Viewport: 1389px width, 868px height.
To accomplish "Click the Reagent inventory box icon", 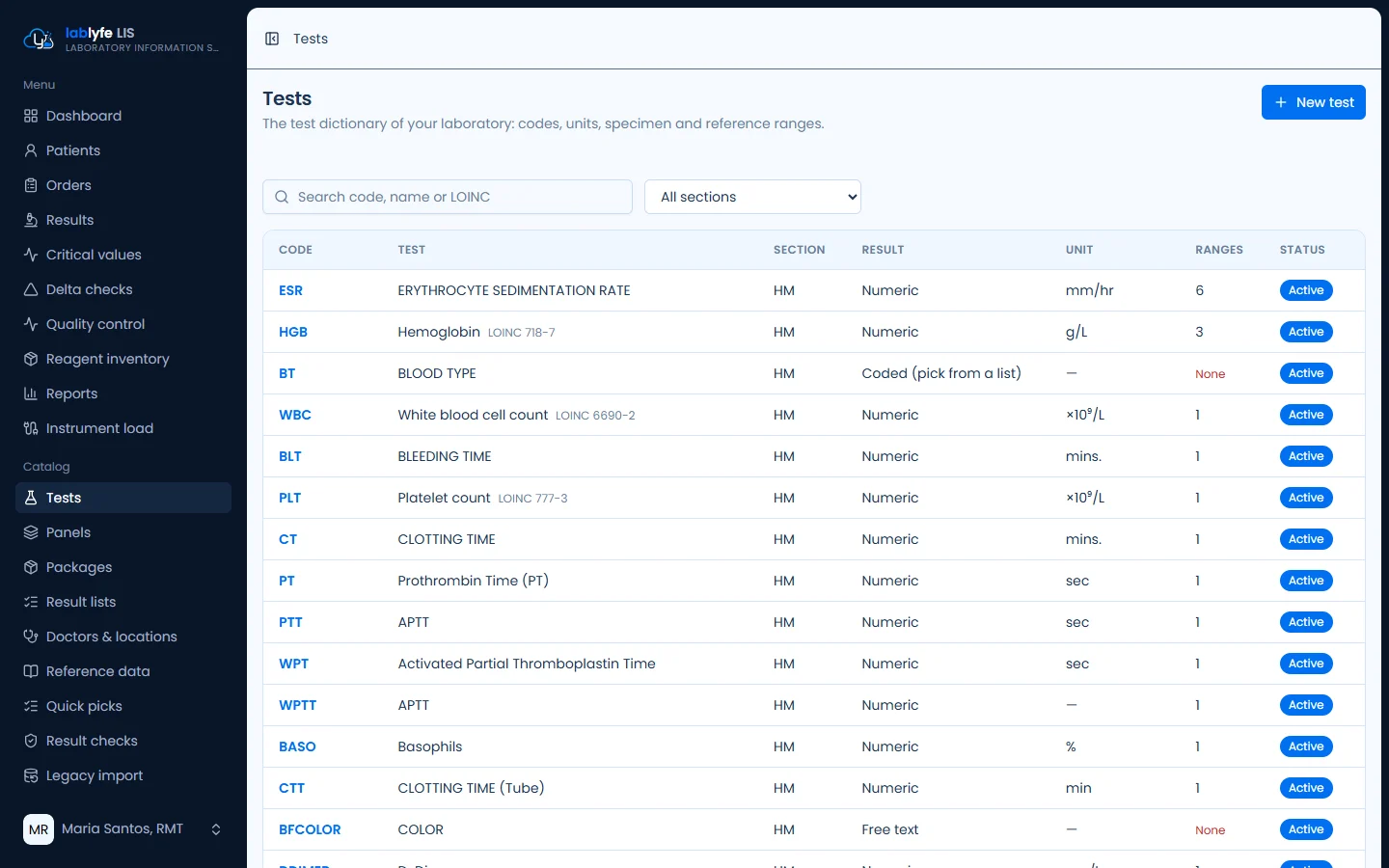I will [31, 359].
